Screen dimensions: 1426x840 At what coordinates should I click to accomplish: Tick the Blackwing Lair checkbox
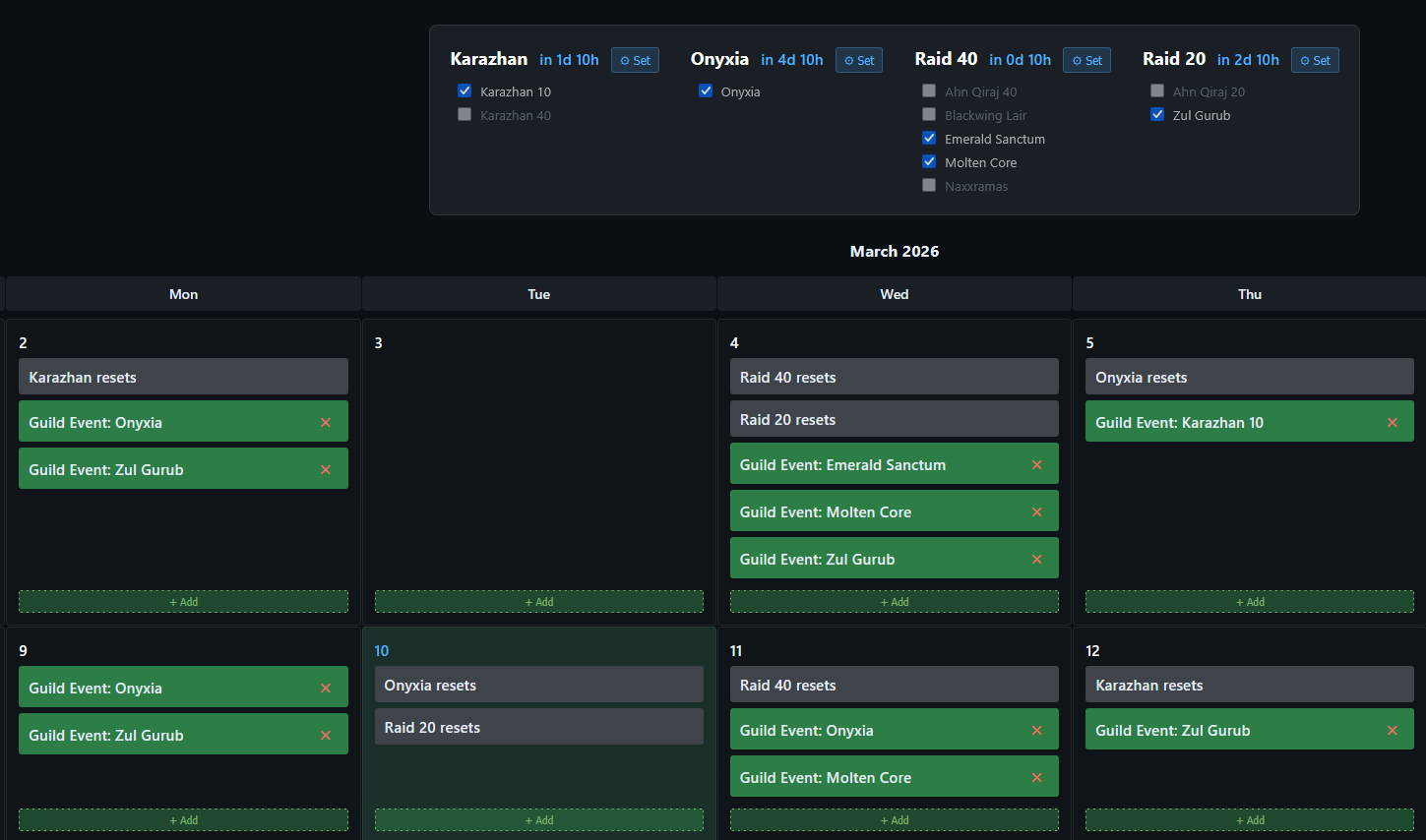[929, 114]
